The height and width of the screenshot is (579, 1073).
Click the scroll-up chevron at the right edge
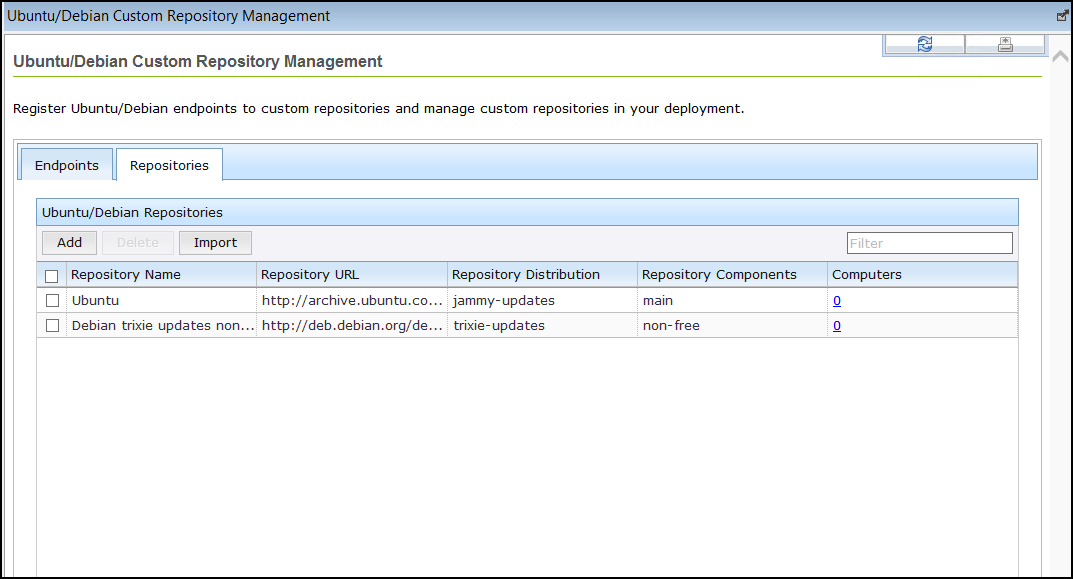1061,56
